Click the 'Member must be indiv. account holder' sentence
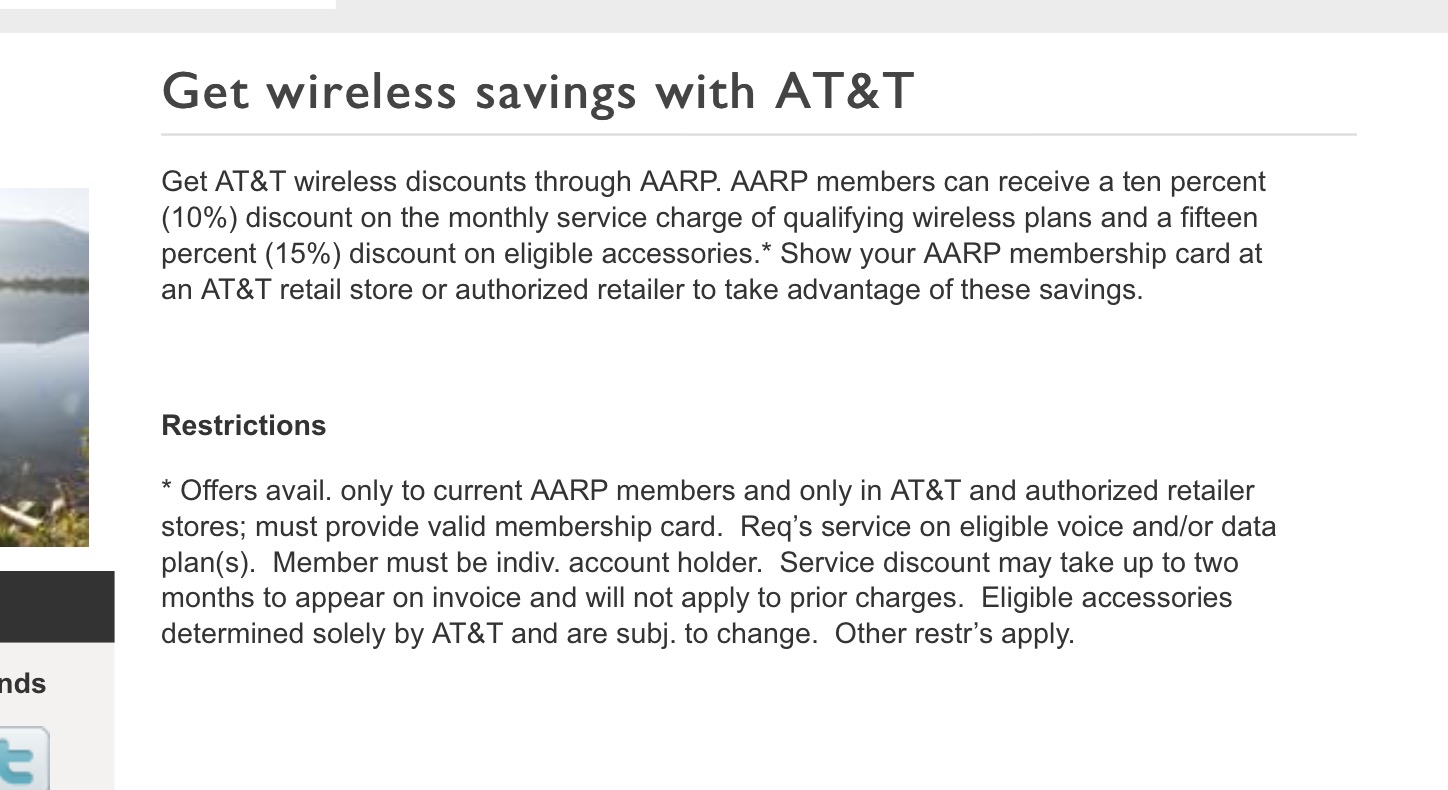The height and width of the screenshot is (790, 1448). tap(517, 563)
